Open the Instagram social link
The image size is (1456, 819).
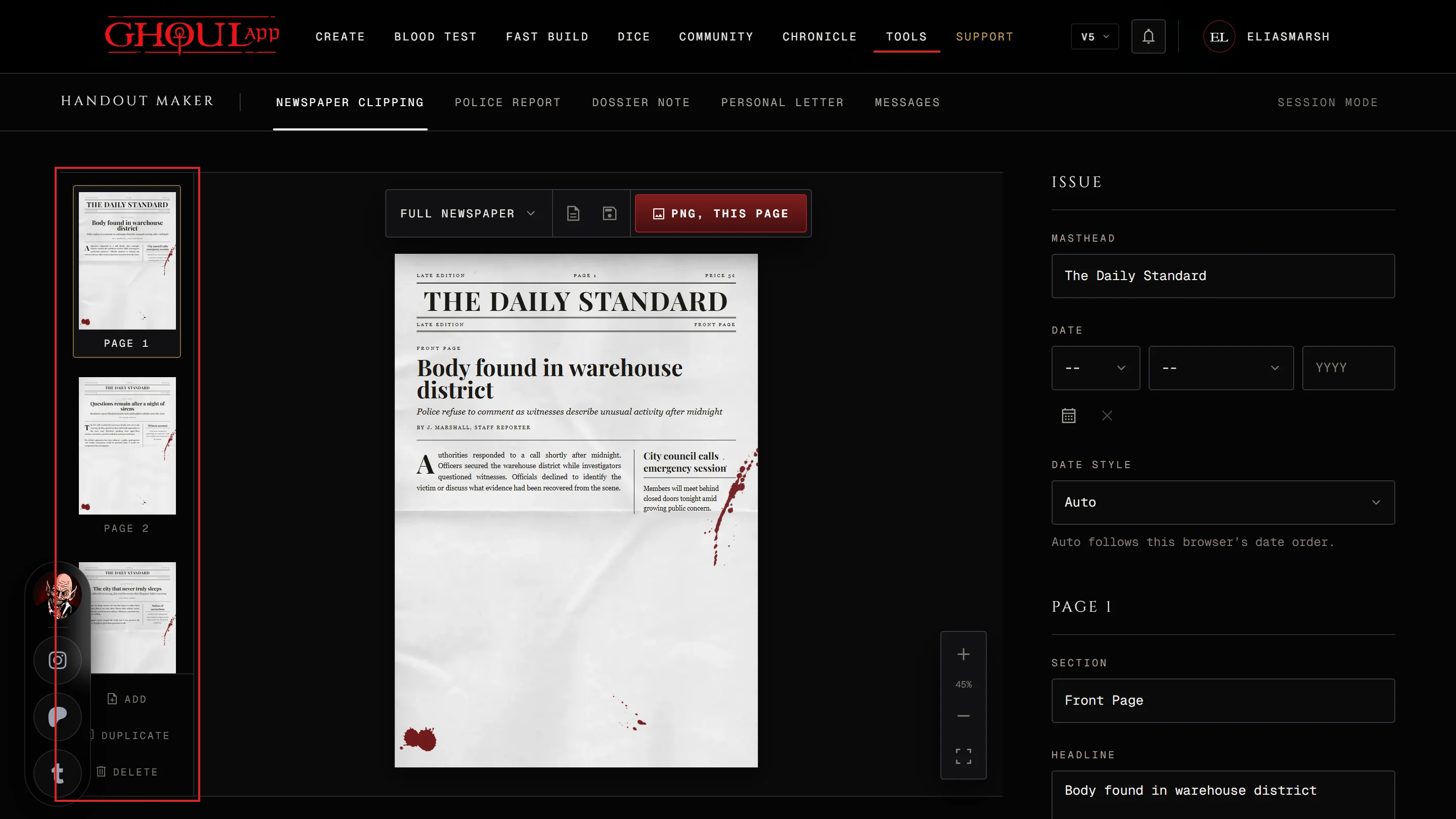point(57,660)
